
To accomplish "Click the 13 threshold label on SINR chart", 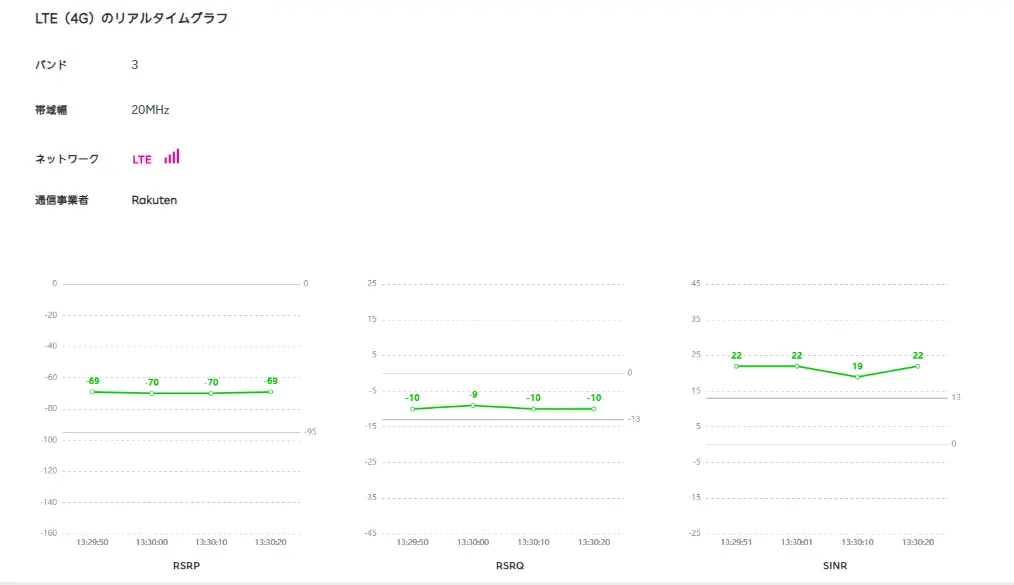I will pyautogui.click(x=956, y=398).
